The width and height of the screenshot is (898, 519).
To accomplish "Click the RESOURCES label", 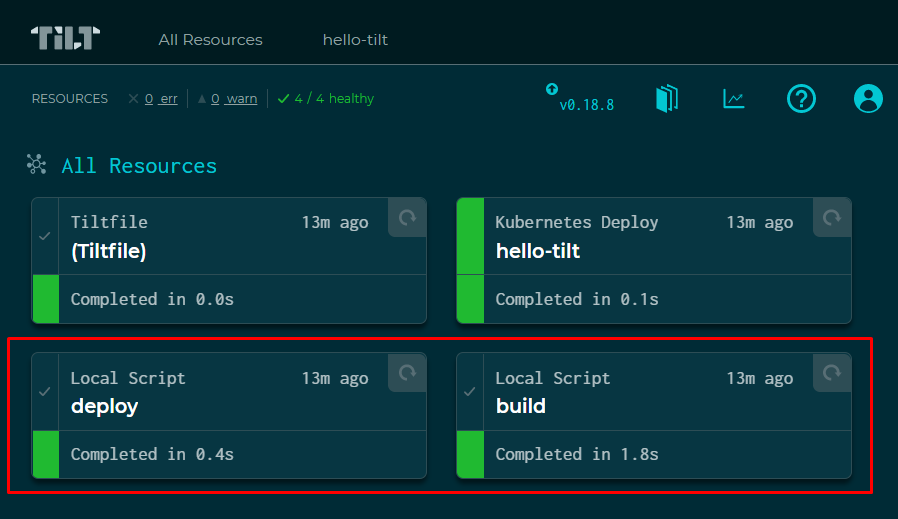I will point(70,99).
